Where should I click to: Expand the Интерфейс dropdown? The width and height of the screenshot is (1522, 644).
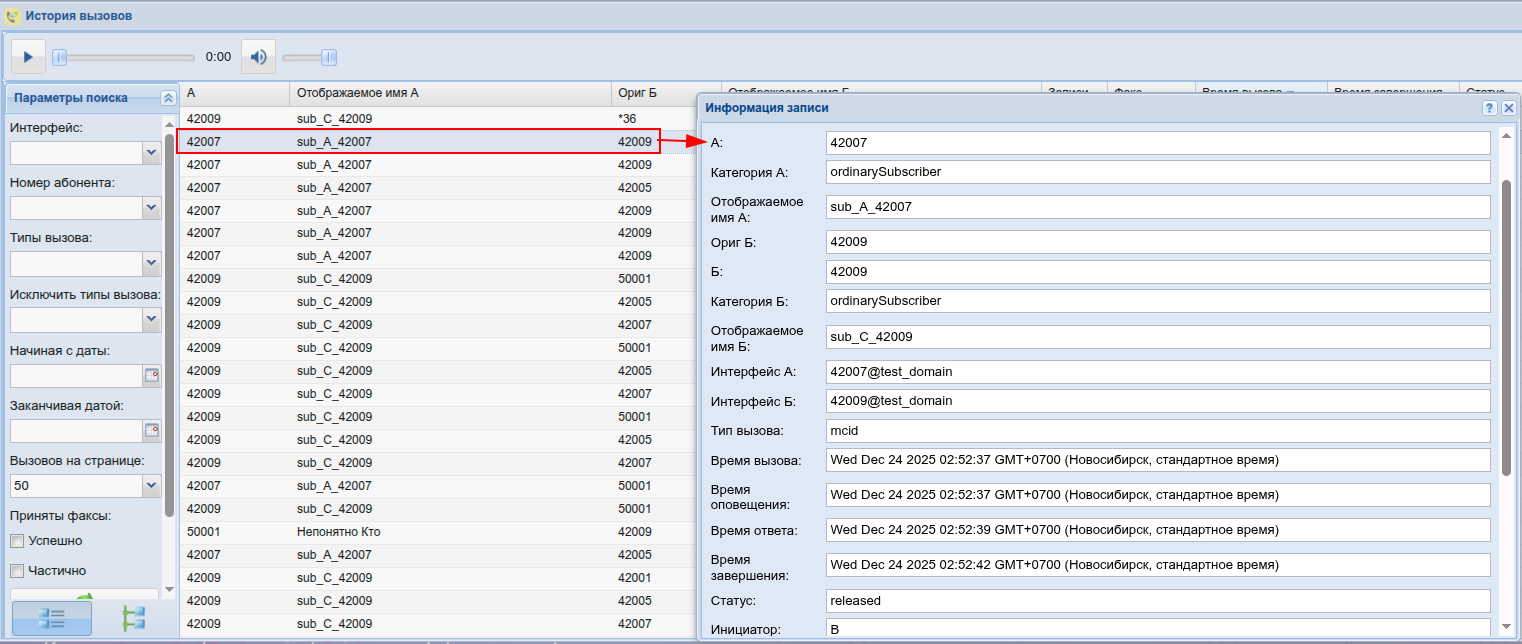click(x=151, y=153)
